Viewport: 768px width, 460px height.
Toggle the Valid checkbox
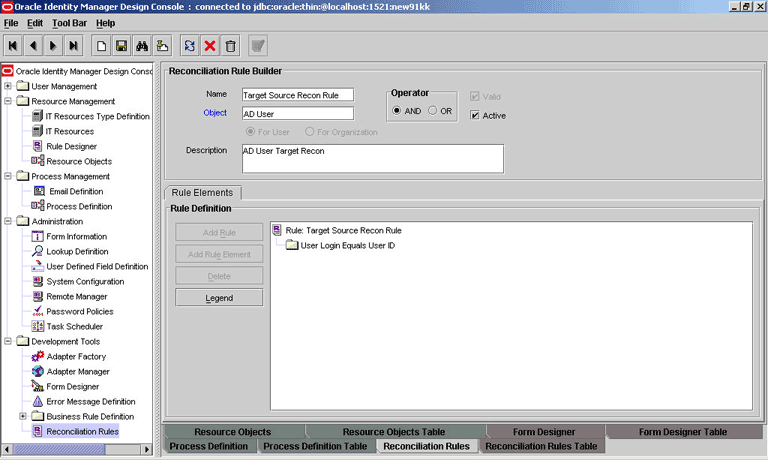click(x=475, y=97)
